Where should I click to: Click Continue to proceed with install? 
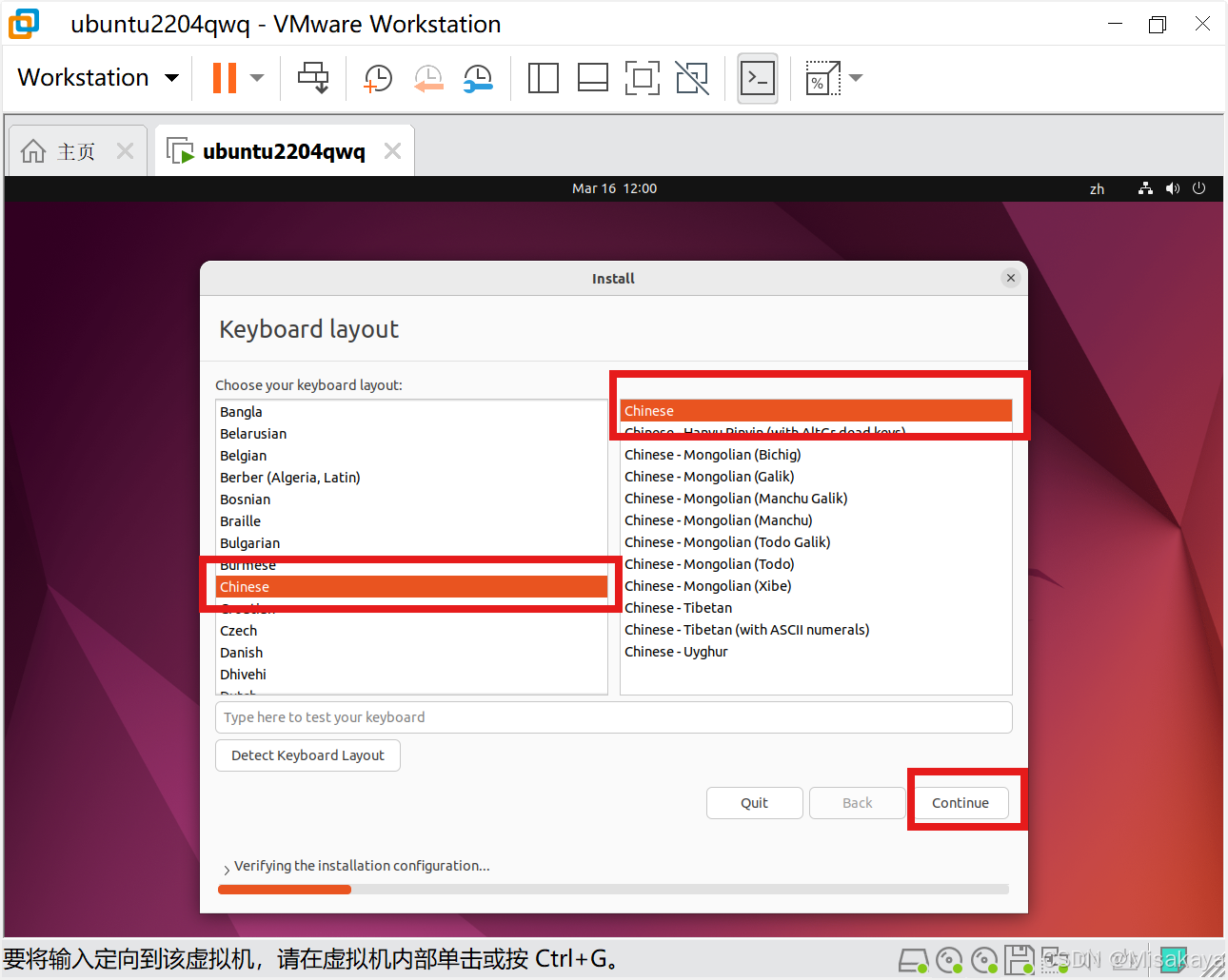coord(961,803)
